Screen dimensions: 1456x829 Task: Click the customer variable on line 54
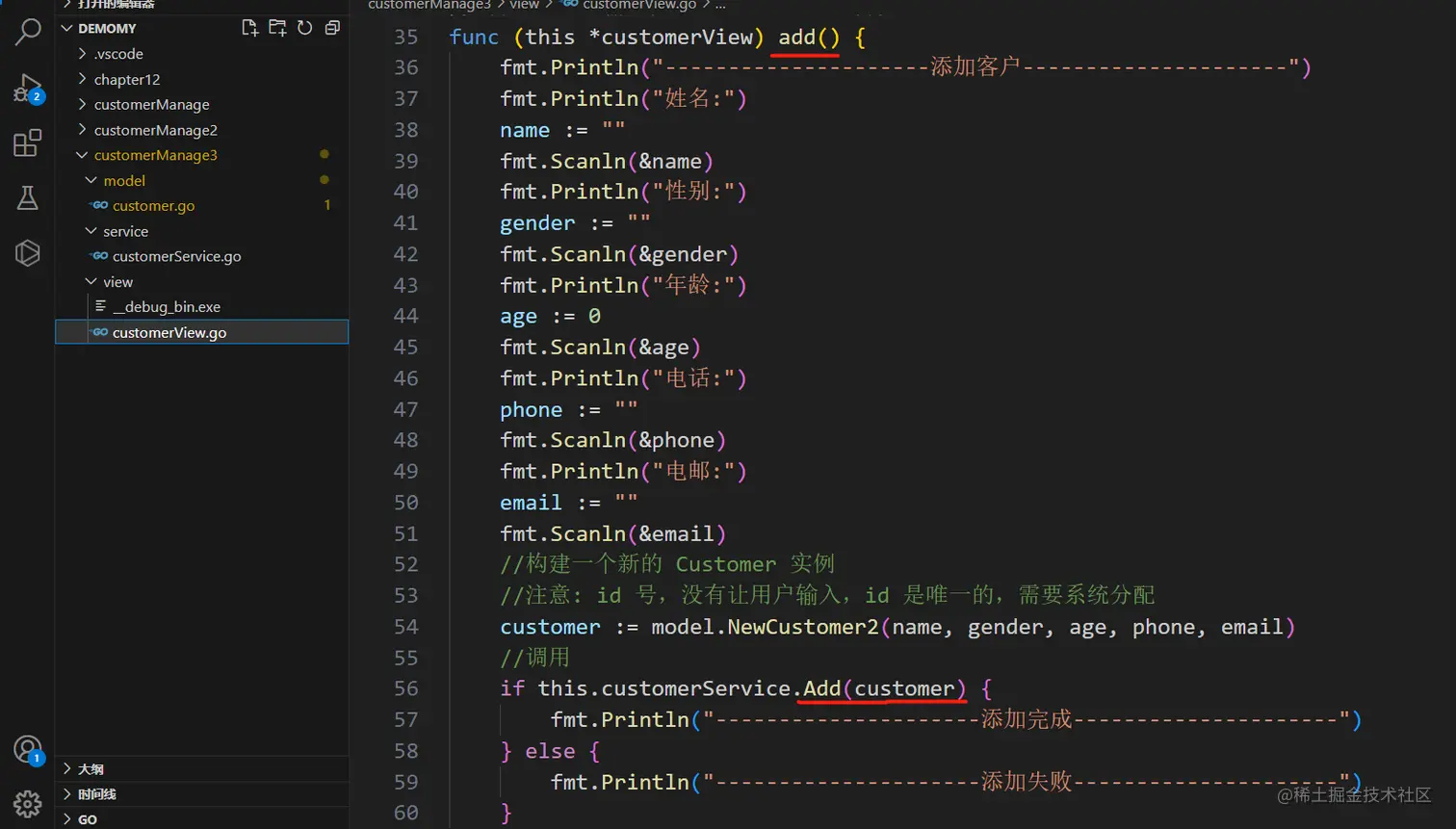point(550,627)
